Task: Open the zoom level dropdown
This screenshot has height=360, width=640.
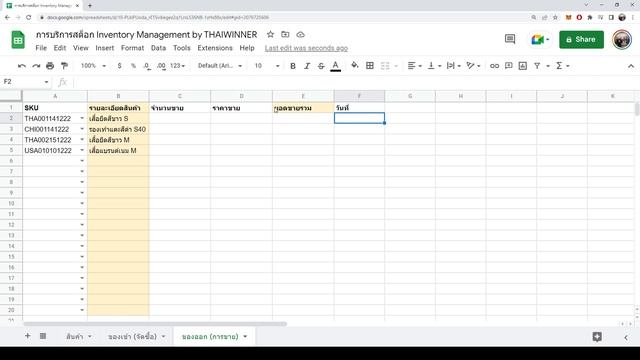Action: [93, 66]
